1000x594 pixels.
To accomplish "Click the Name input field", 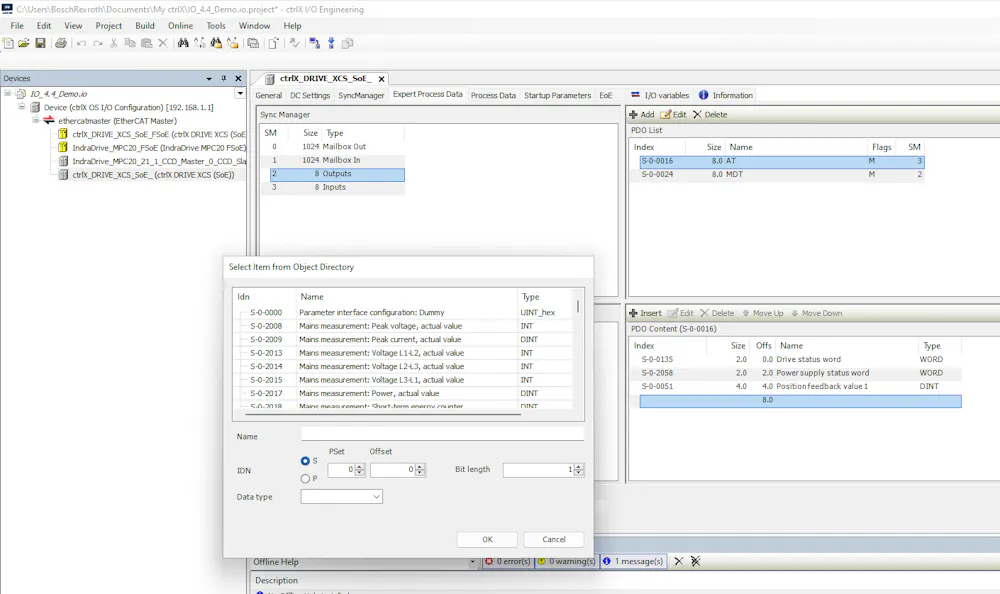I will tap(442, 435).
